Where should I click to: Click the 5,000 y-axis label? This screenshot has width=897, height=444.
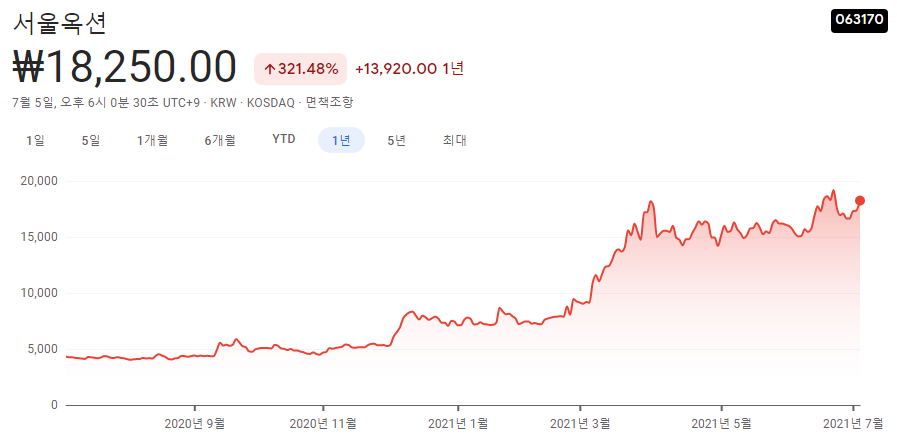click(42, 349)
